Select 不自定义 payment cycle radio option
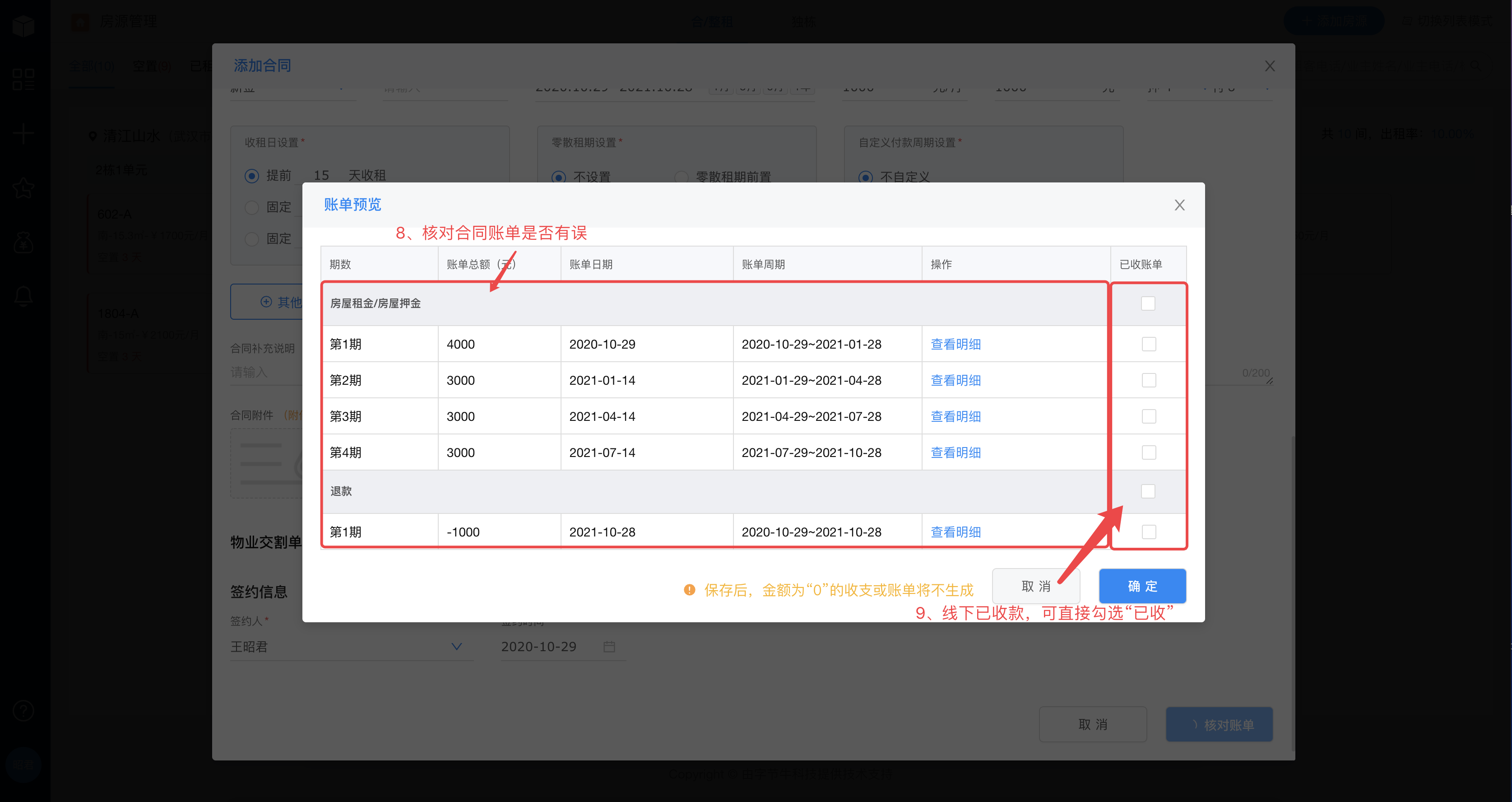Viewport: 1512px width, 802px height. click(x=866, y=177)
